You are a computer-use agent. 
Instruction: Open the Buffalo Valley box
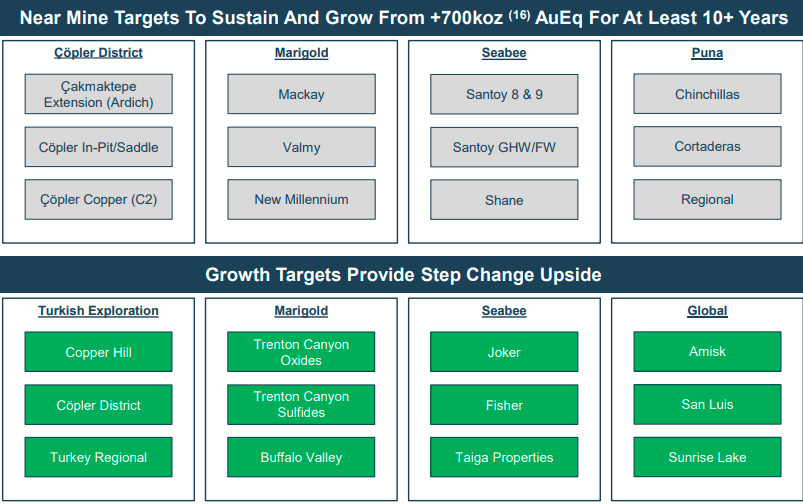(x=301, y=457)
